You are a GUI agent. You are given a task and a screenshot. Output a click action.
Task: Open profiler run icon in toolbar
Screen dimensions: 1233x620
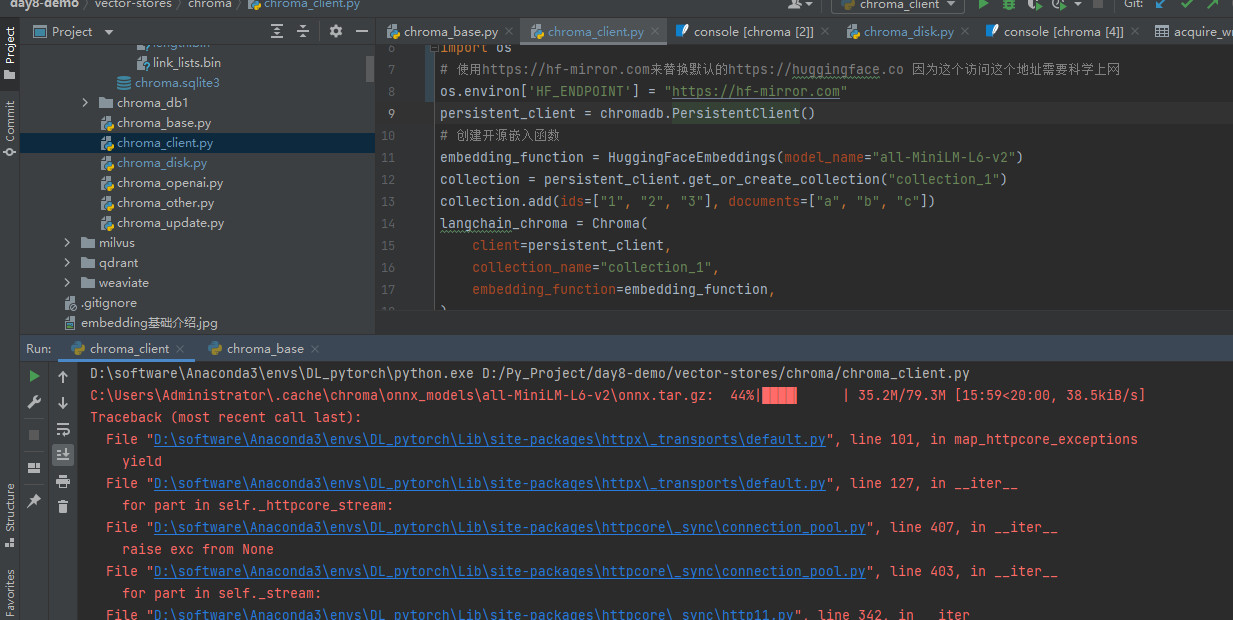1061,5
